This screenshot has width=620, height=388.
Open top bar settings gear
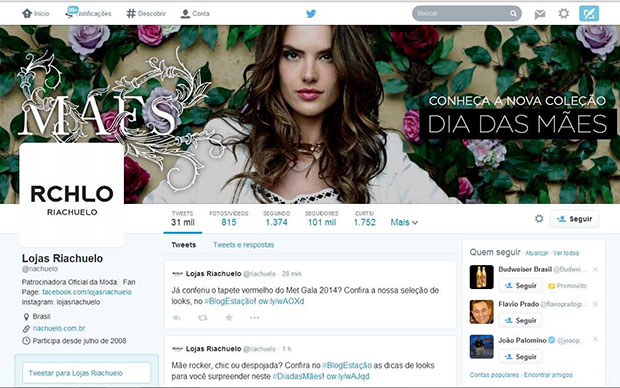[x=563, y=13]
